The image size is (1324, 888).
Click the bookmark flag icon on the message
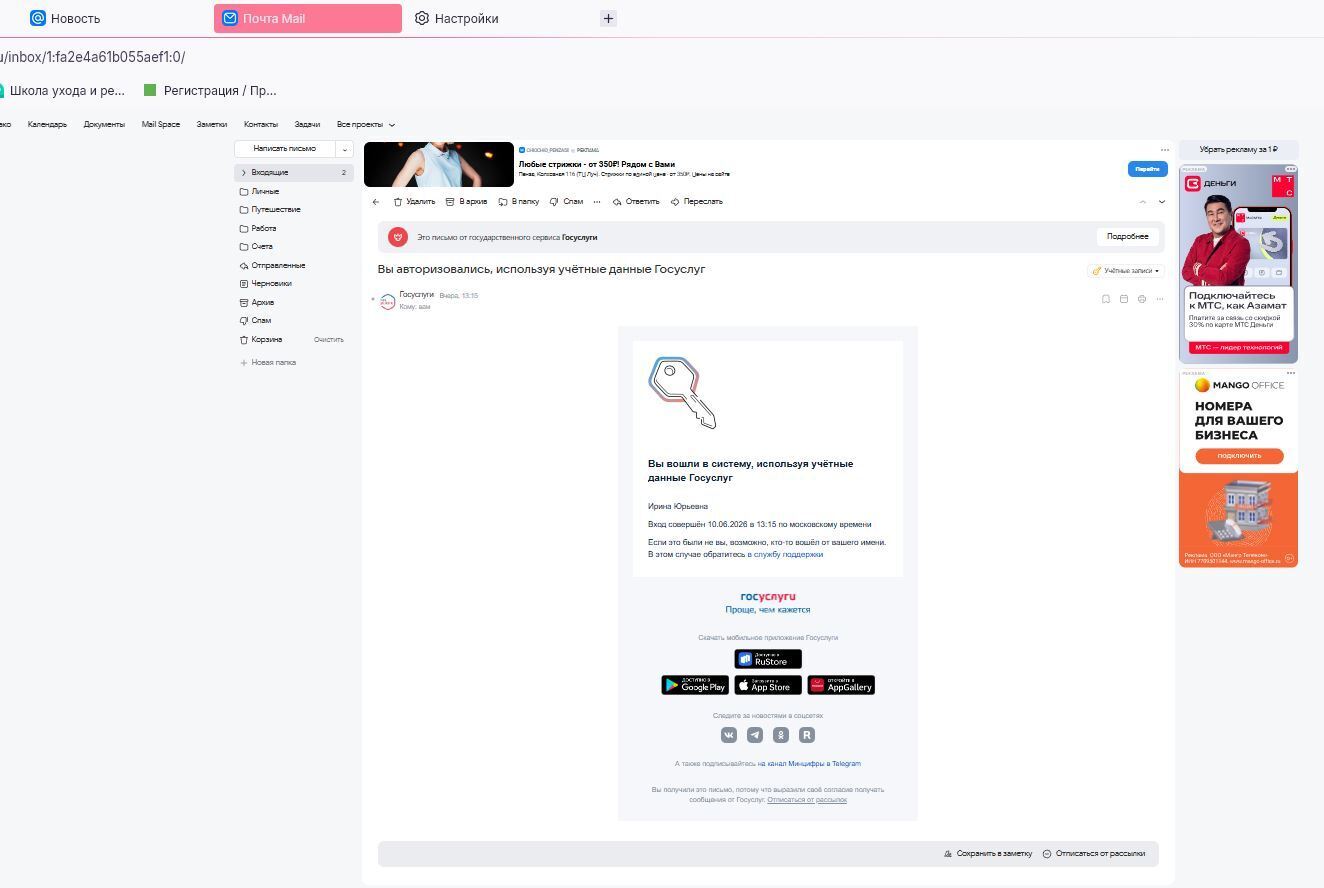click(x=1105, y=299)
